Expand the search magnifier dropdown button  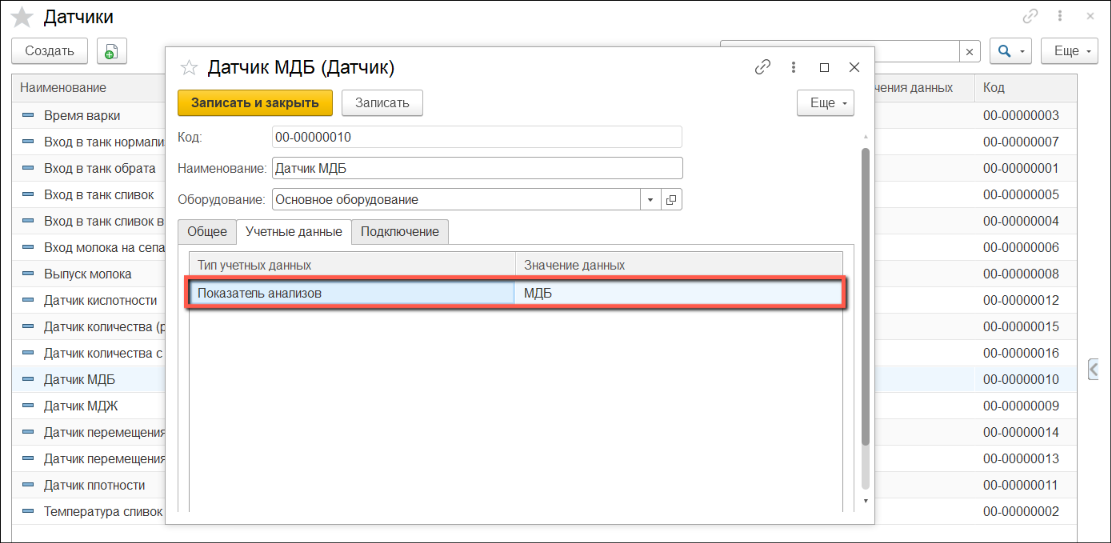[1010, 51]
